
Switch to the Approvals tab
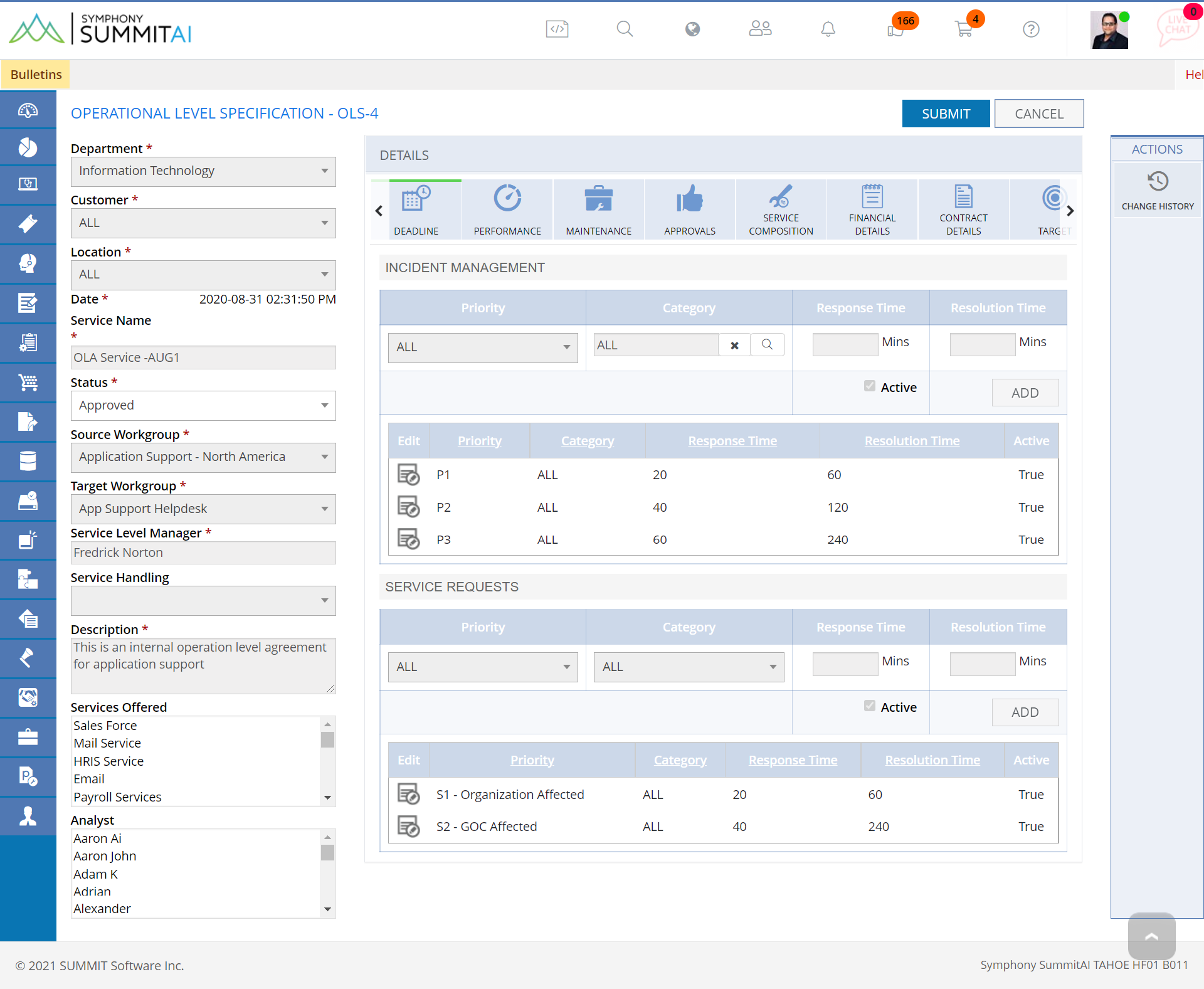(690, 210)
